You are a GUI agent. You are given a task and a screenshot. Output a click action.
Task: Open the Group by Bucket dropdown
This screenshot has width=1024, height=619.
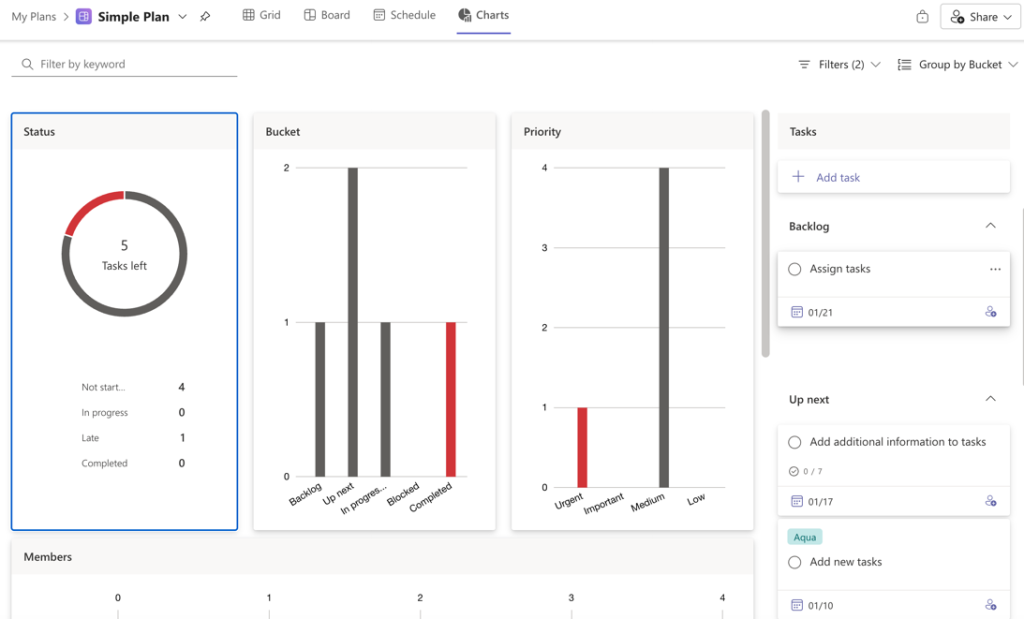pyautogui.click(x=958, y=65)
